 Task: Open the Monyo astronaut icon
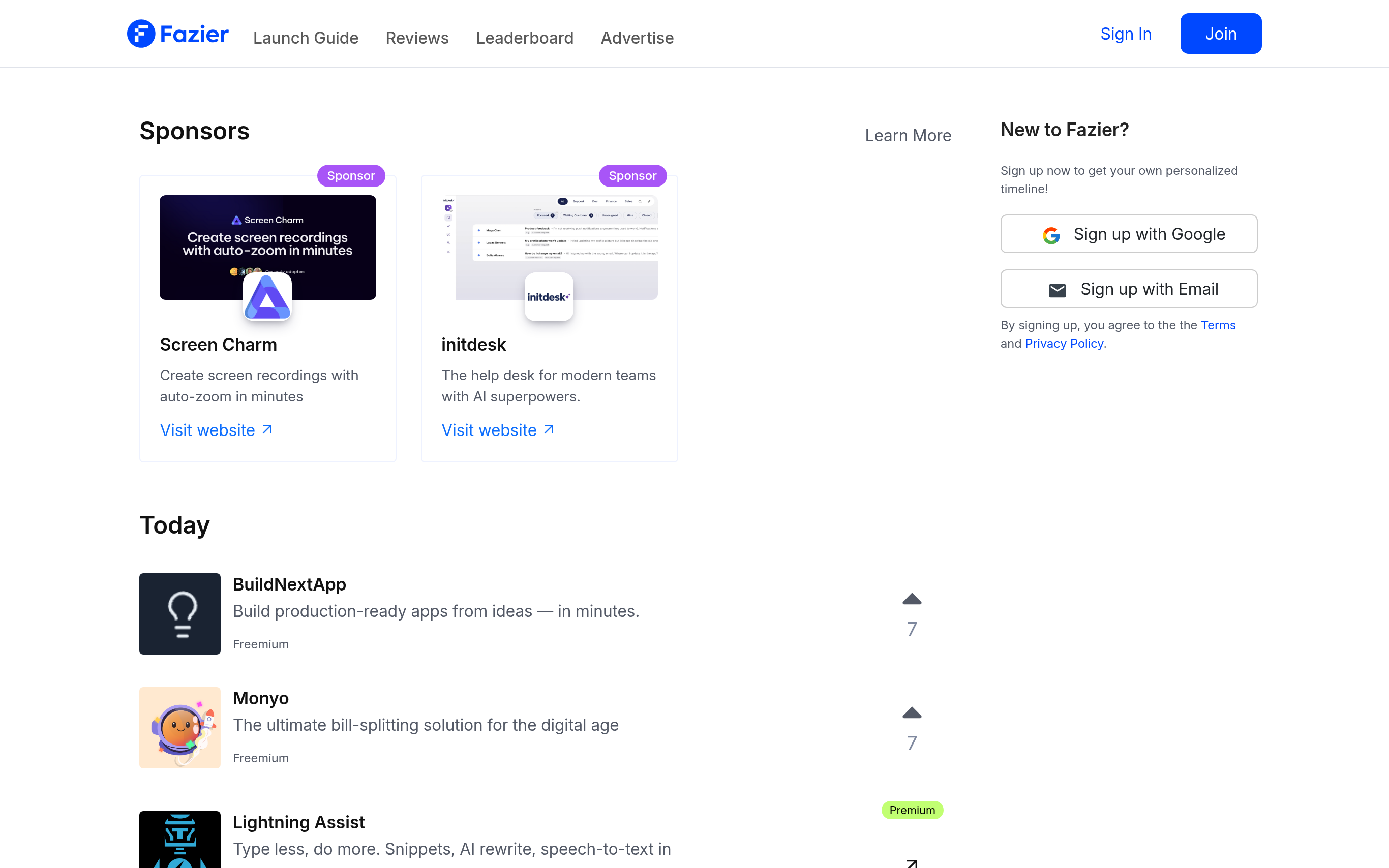(179, 727)
